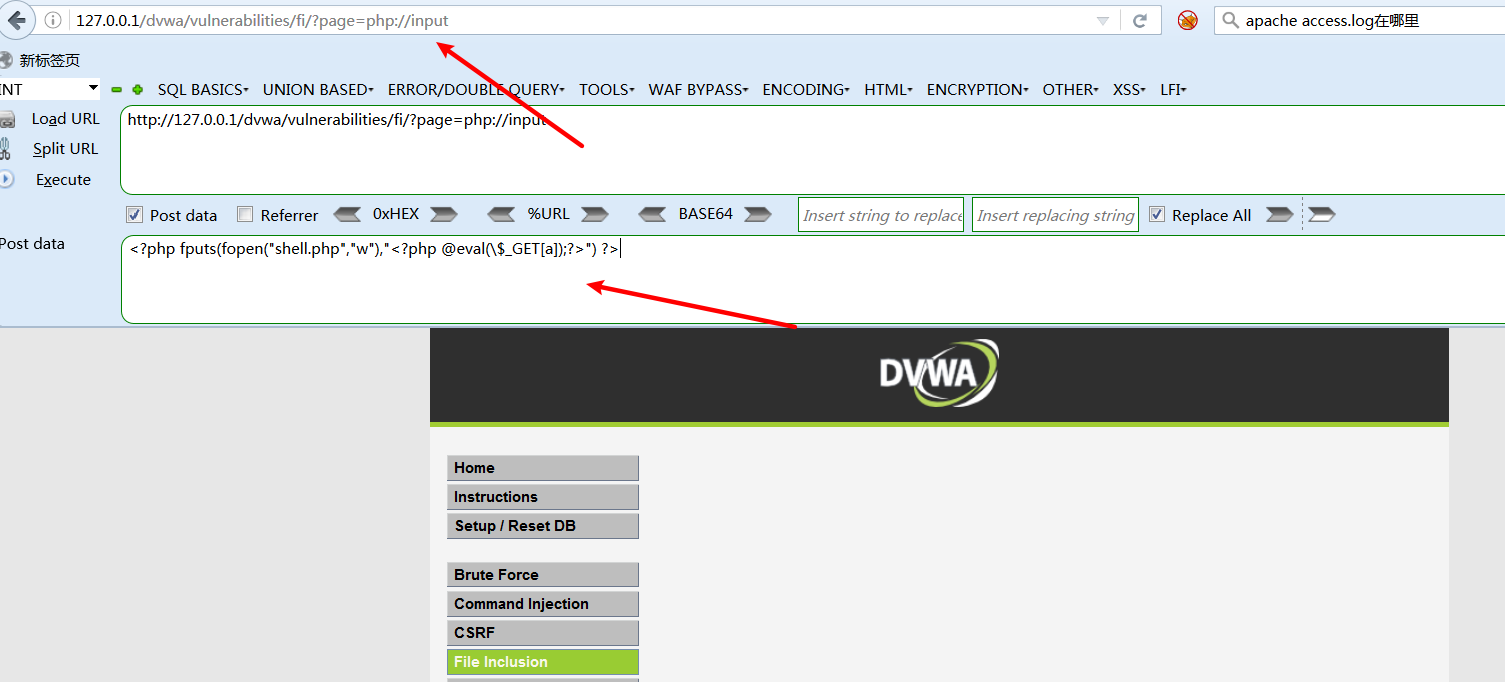Click the left arrow before 0xHEX to decode

click(x=347, y=214)
